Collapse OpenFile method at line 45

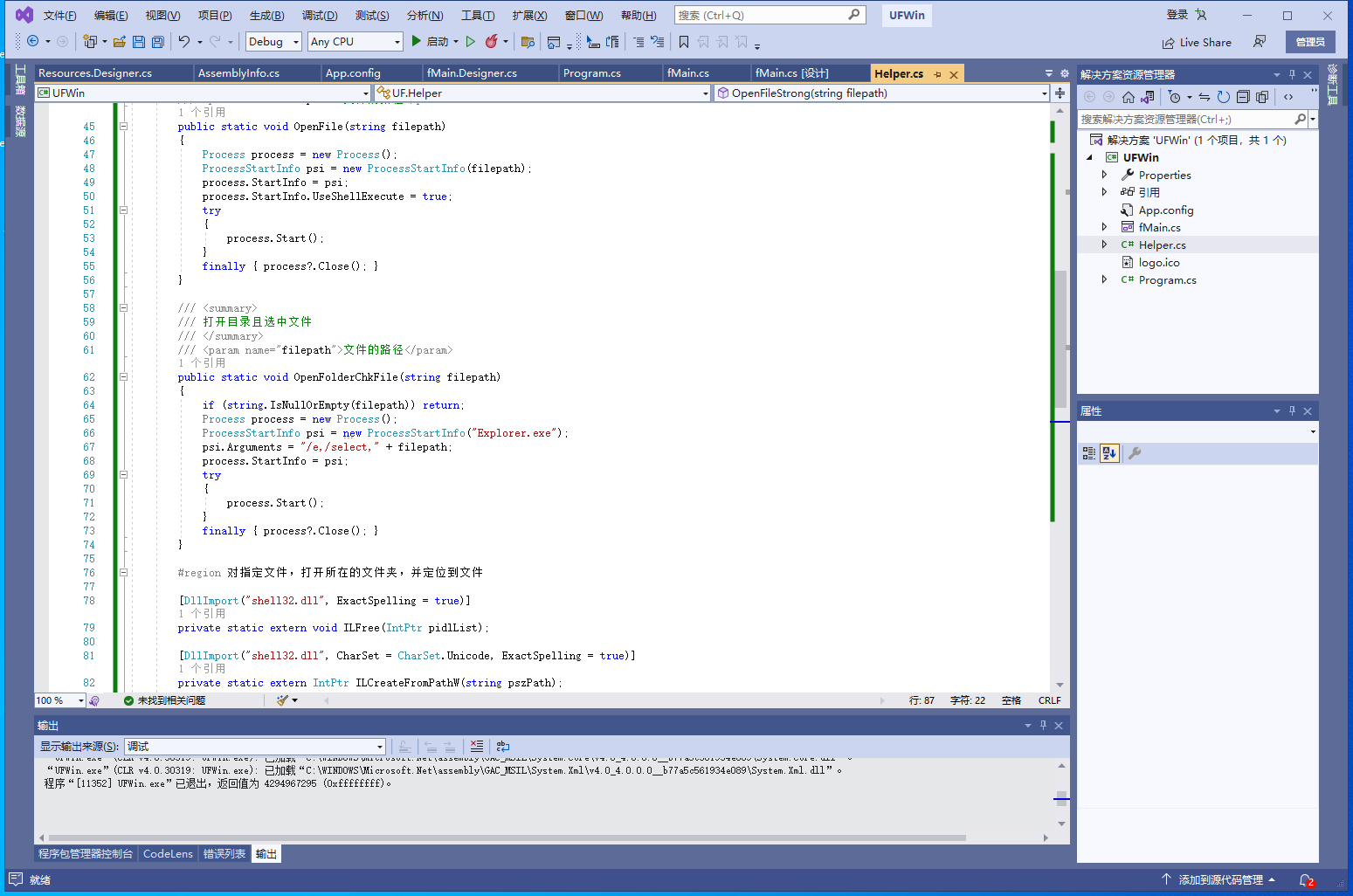click(x=123, y=127)
